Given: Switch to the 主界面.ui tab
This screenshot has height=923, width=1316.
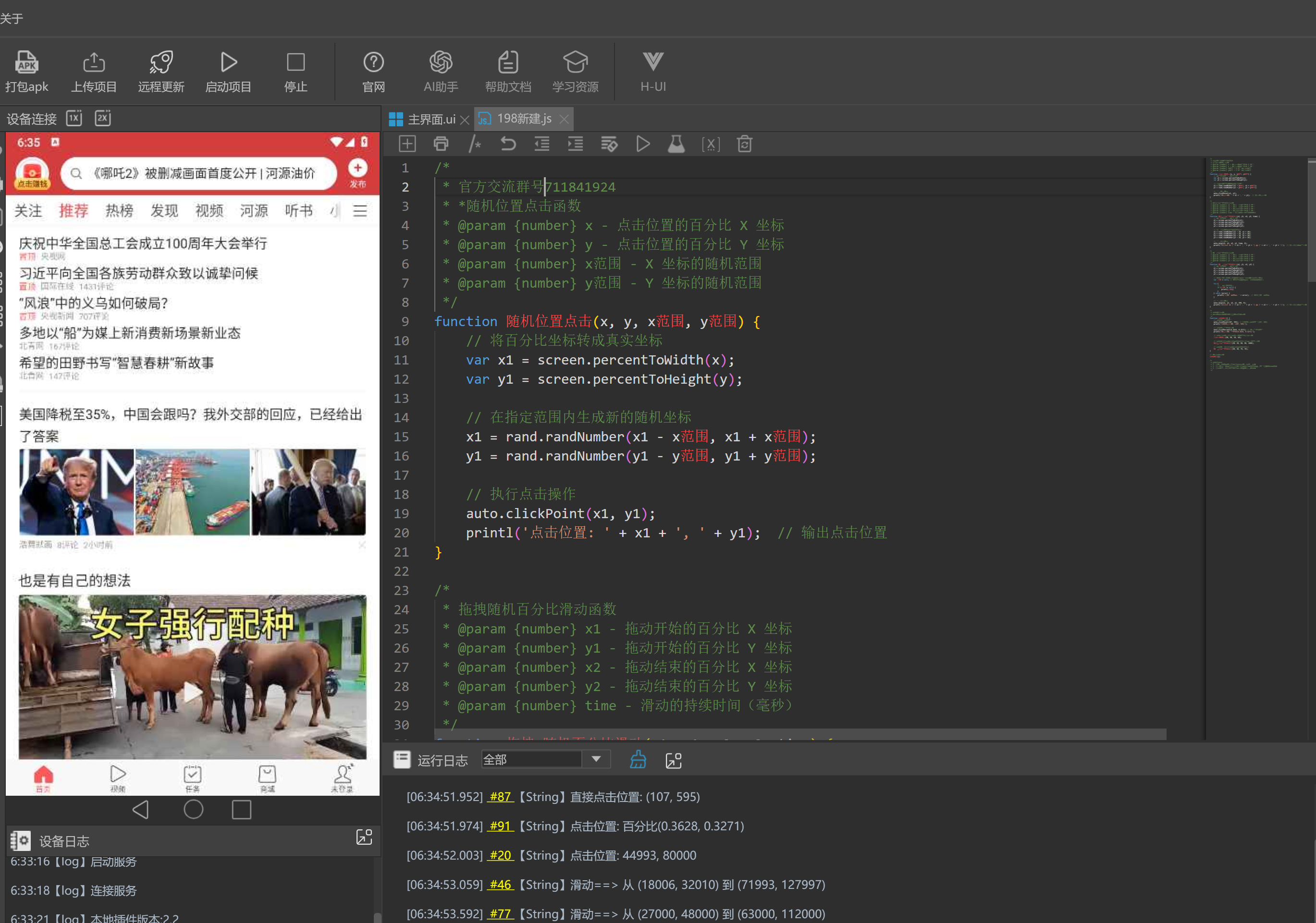Looking at the screenshot, I should coord(423,119).
